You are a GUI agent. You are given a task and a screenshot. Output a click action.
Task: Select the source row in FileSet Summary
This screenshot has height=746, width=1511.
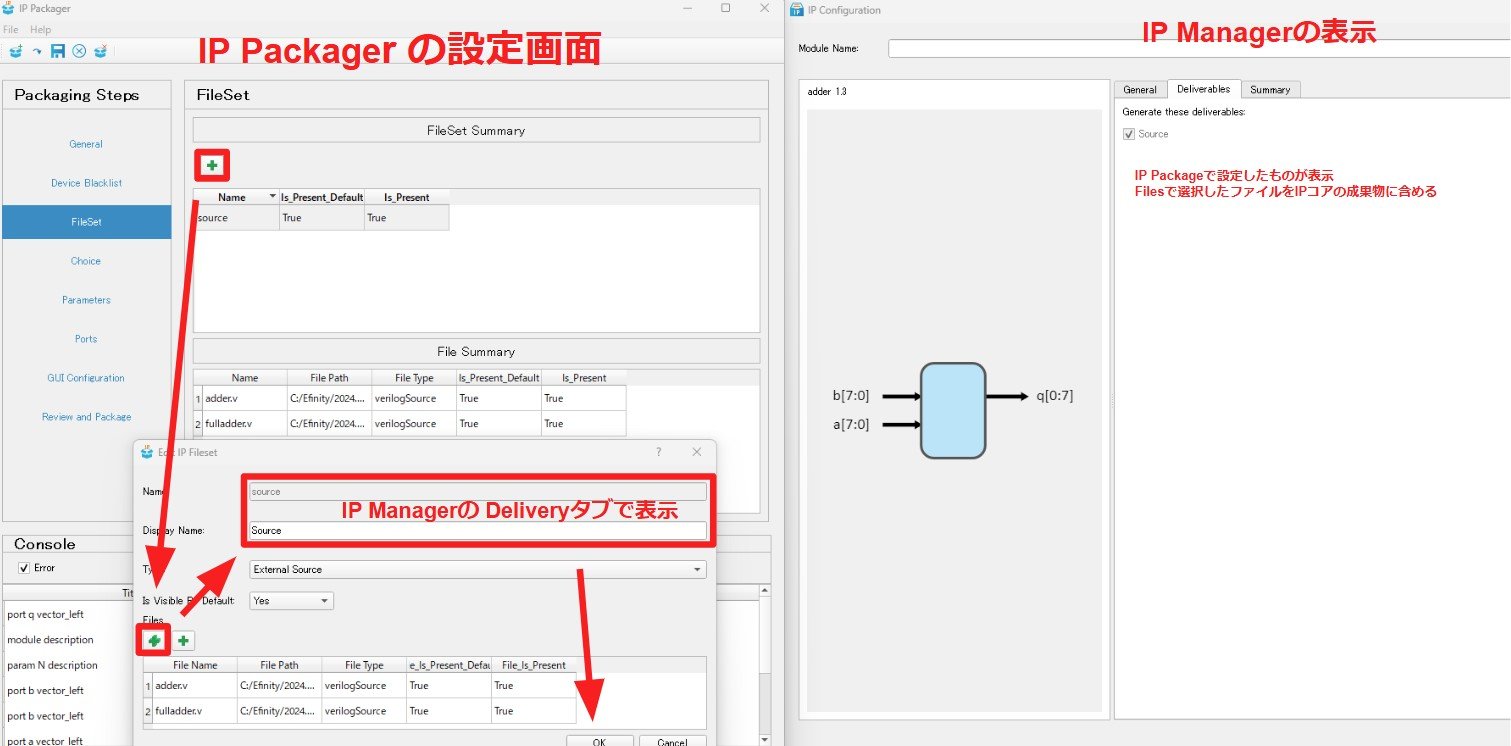[321, 218]
